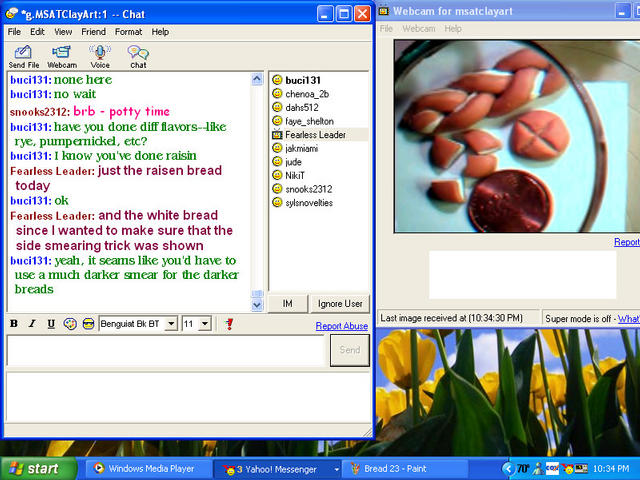This screenshot has height=480, width=640.
Task: Open the View menu
Action: 63,32
